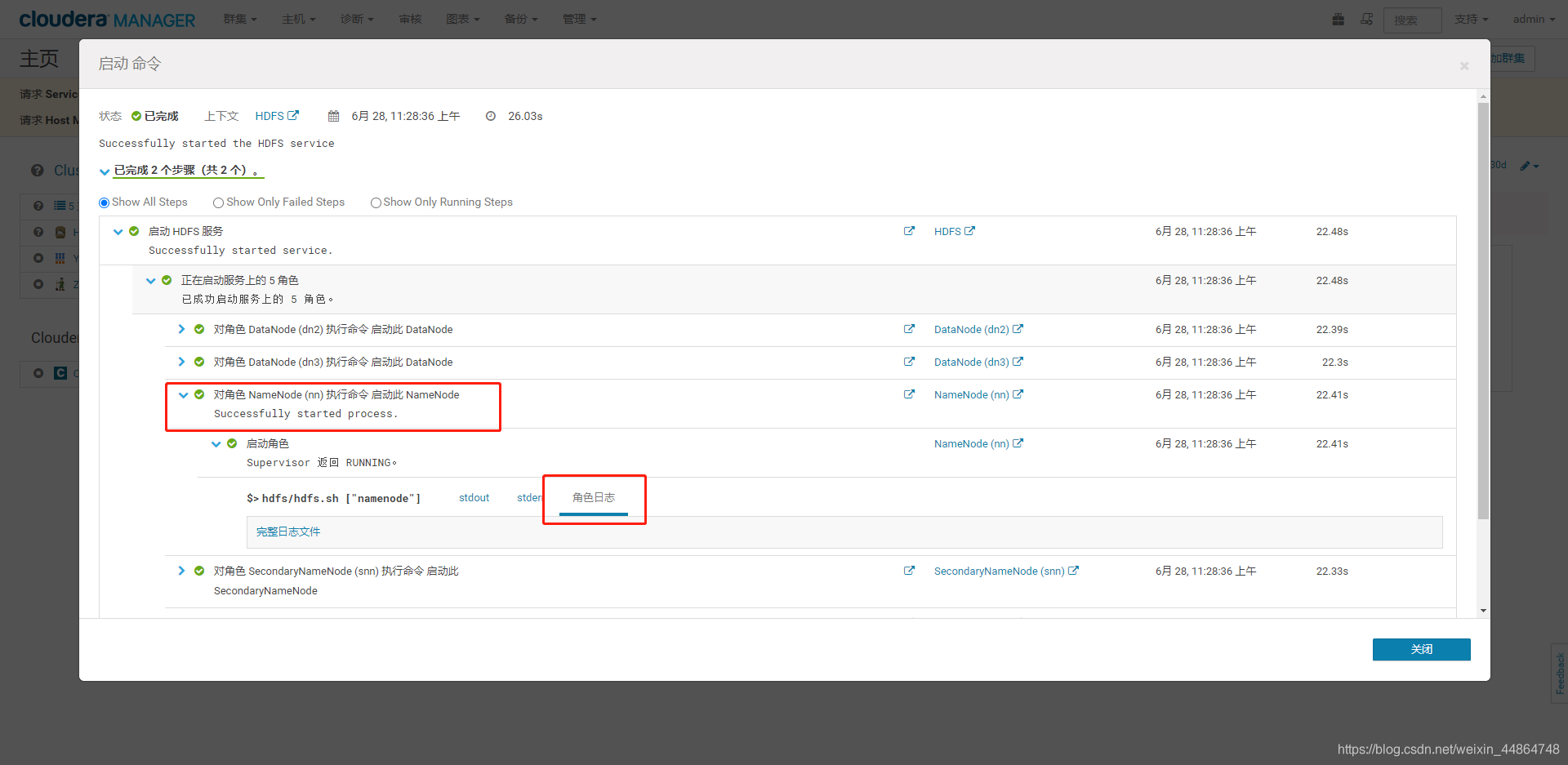Switch to the stdout tab
The height and width of the screenshot is (765, 1568).
(x=474, y=498)
